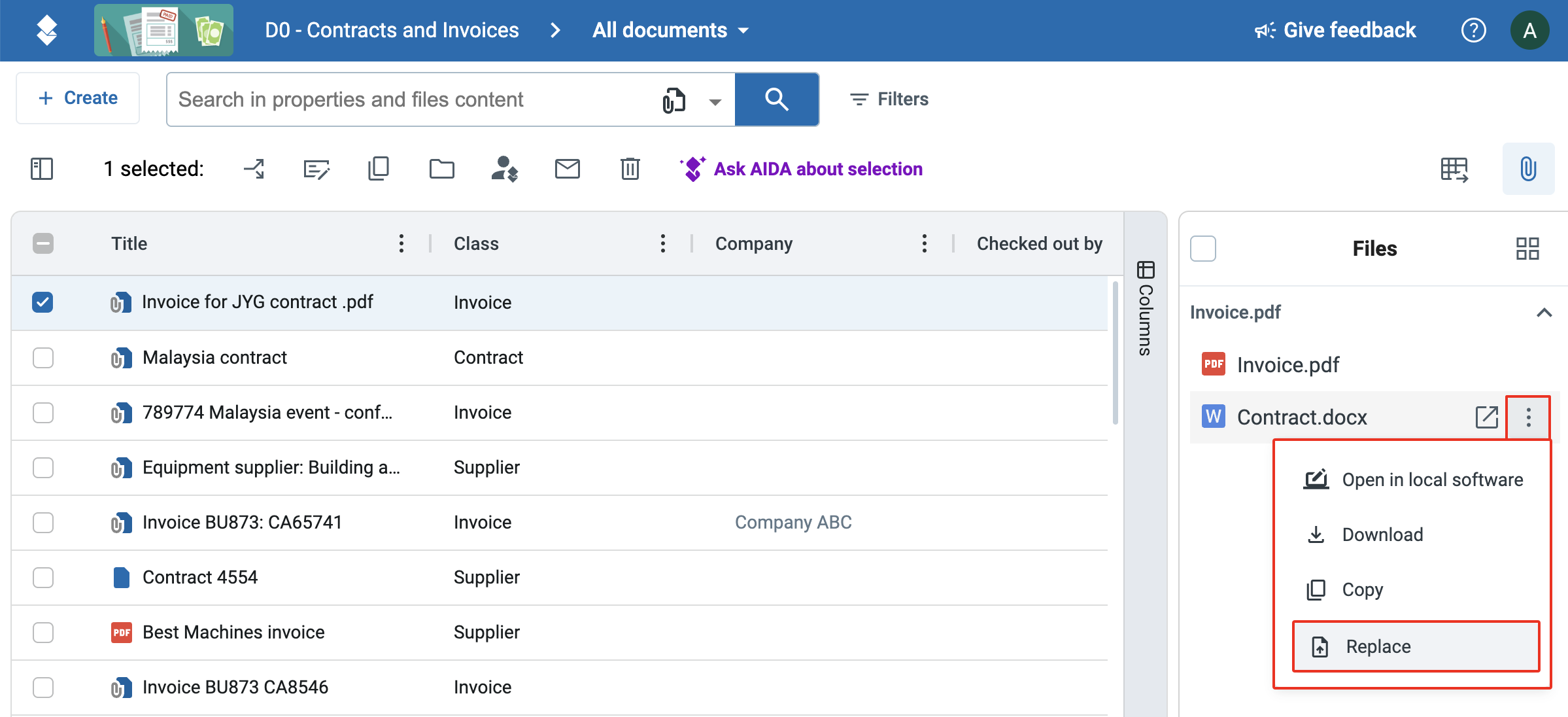This screenshot has width=1568, height=717.
Task: Click Ask AIDA about selection
Action: (800, 169)
